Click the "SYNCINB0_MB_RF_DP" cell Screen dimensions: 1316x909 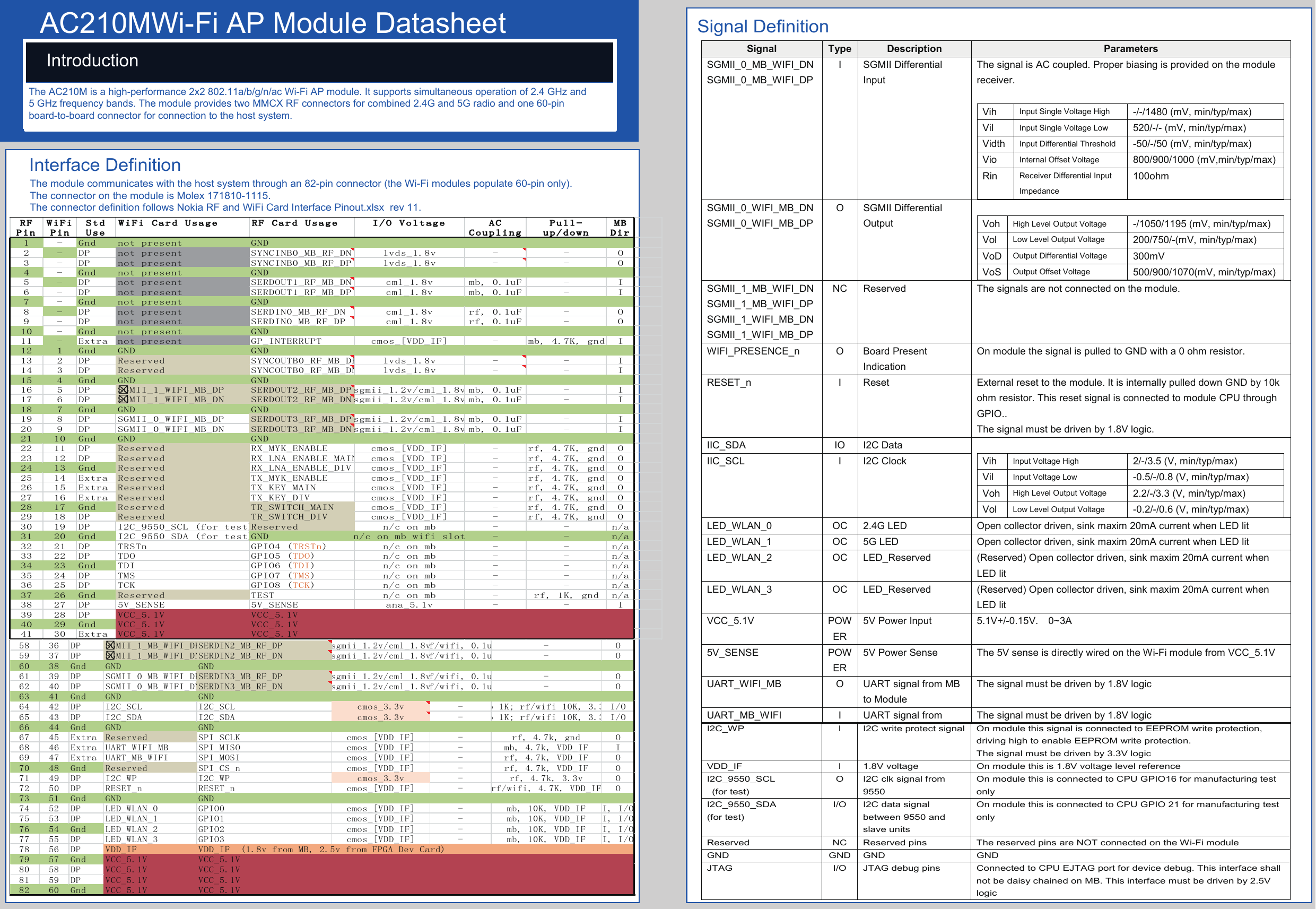[x=301, y=263]
